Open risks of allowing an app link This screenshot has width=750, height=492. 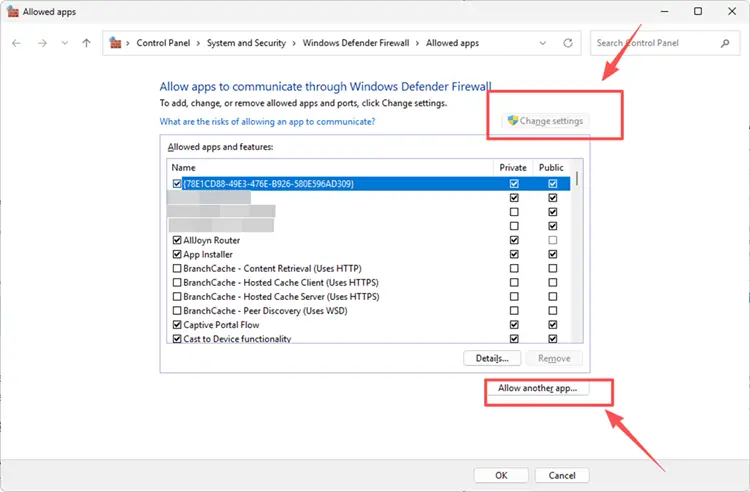coord(267,121)
